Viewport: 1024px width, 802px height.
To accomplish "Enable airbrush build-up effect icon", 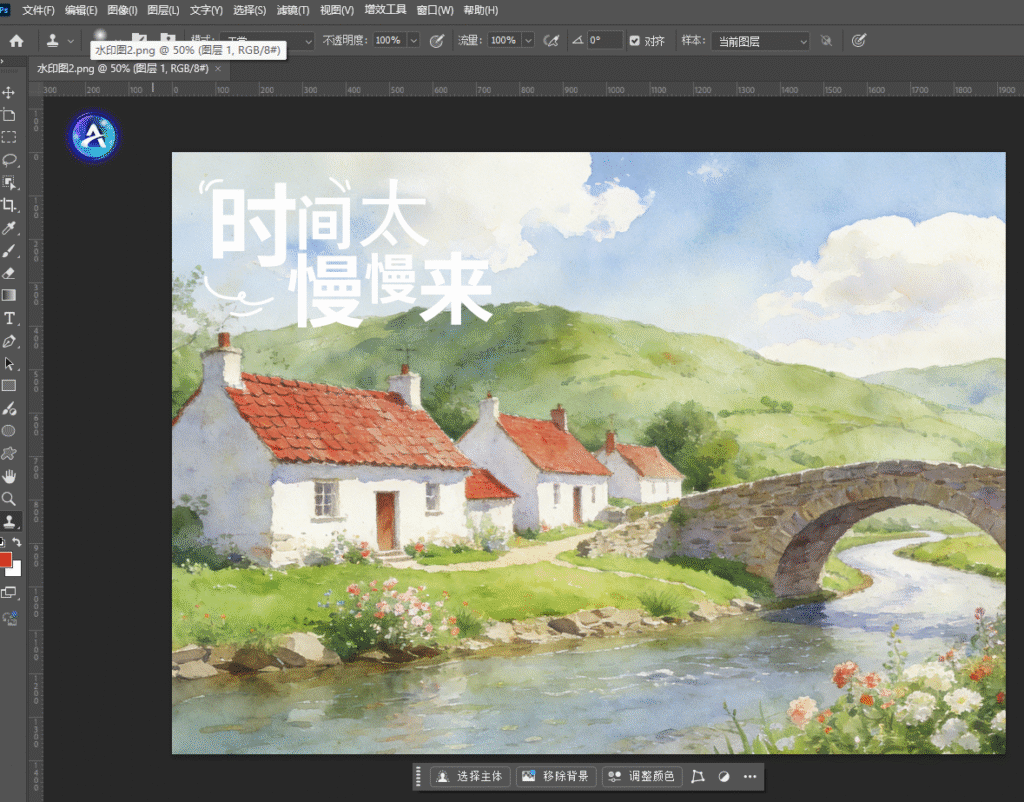I will (551, 41).
